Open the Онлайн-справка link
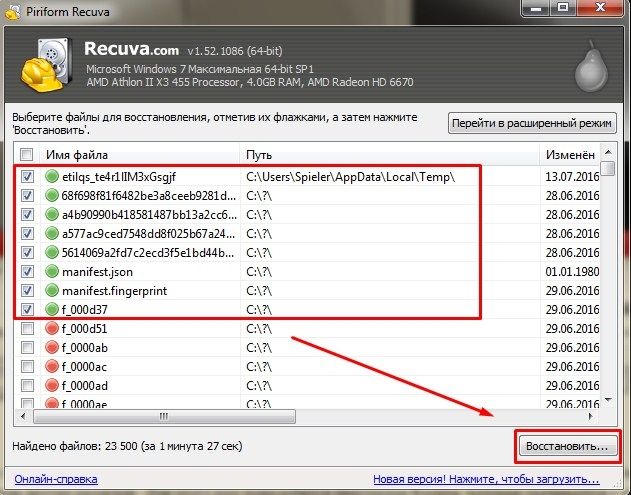 [56, 479]
